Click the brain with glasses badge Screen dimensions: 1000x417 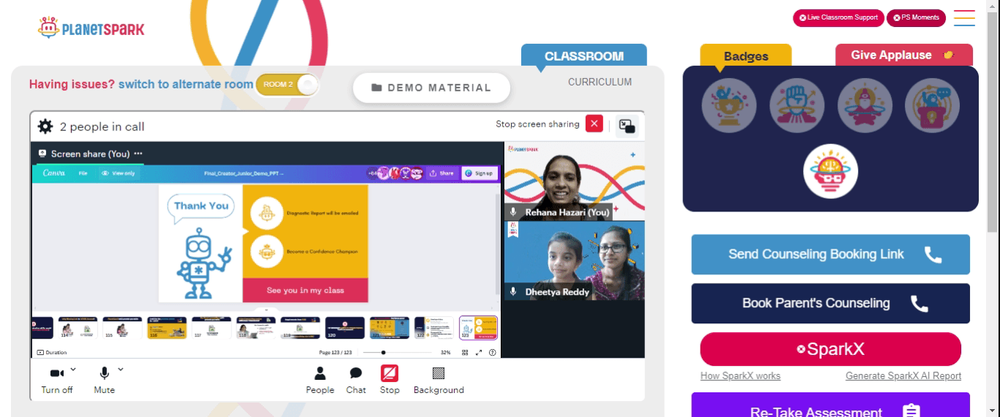click(830, 171)
